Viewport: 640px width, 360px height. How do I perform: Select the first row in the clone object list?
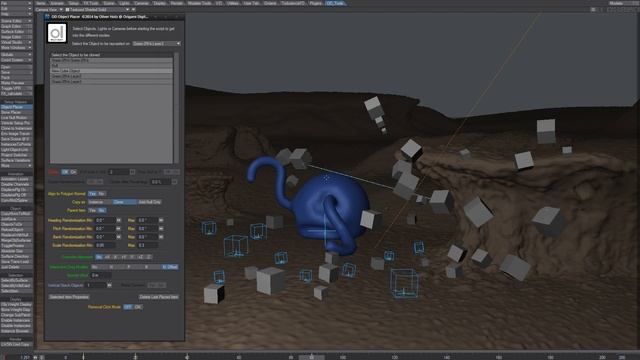click(x=111, y=60)
